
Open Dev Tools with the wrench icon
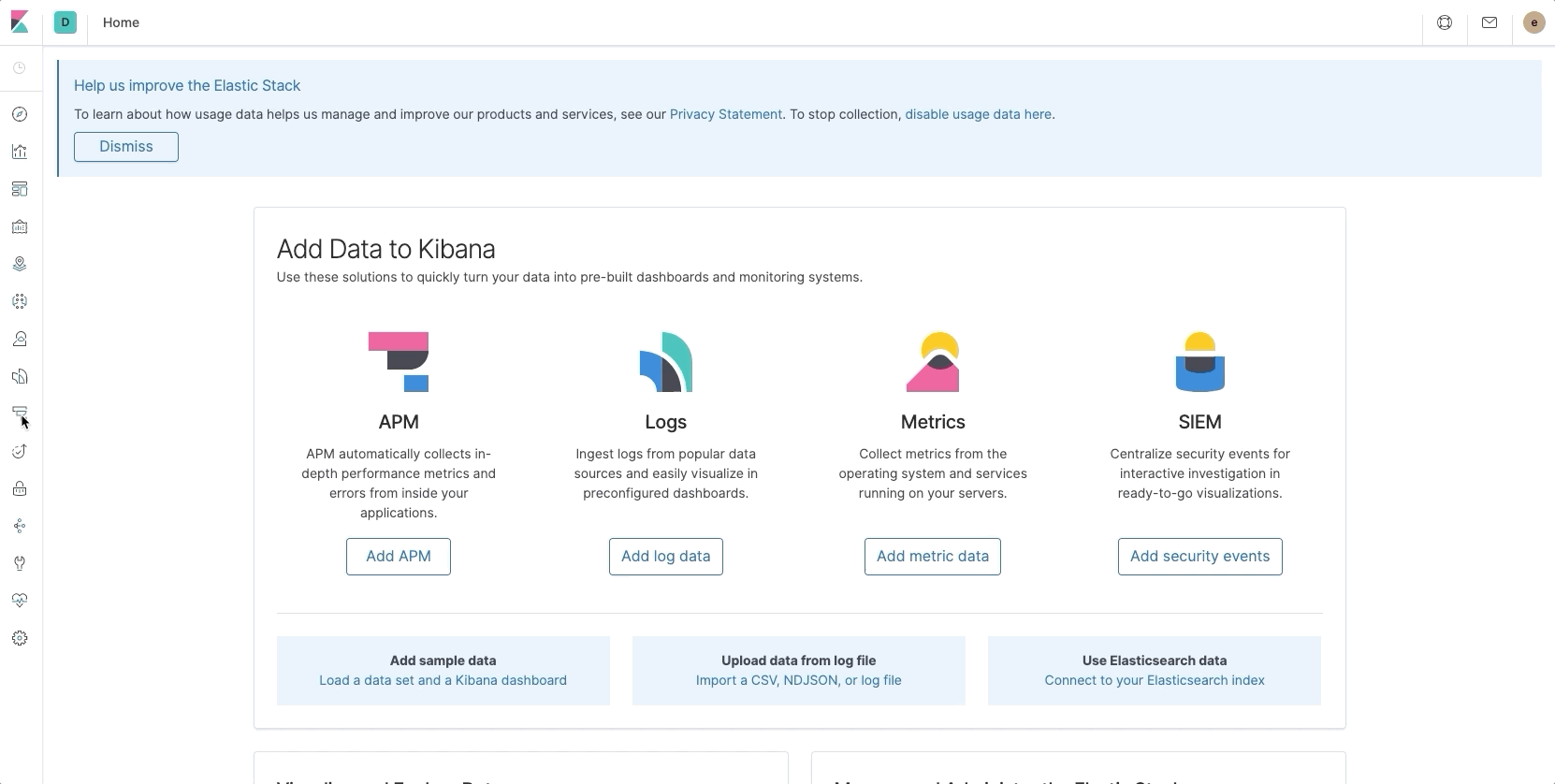[x=20, y=563]
